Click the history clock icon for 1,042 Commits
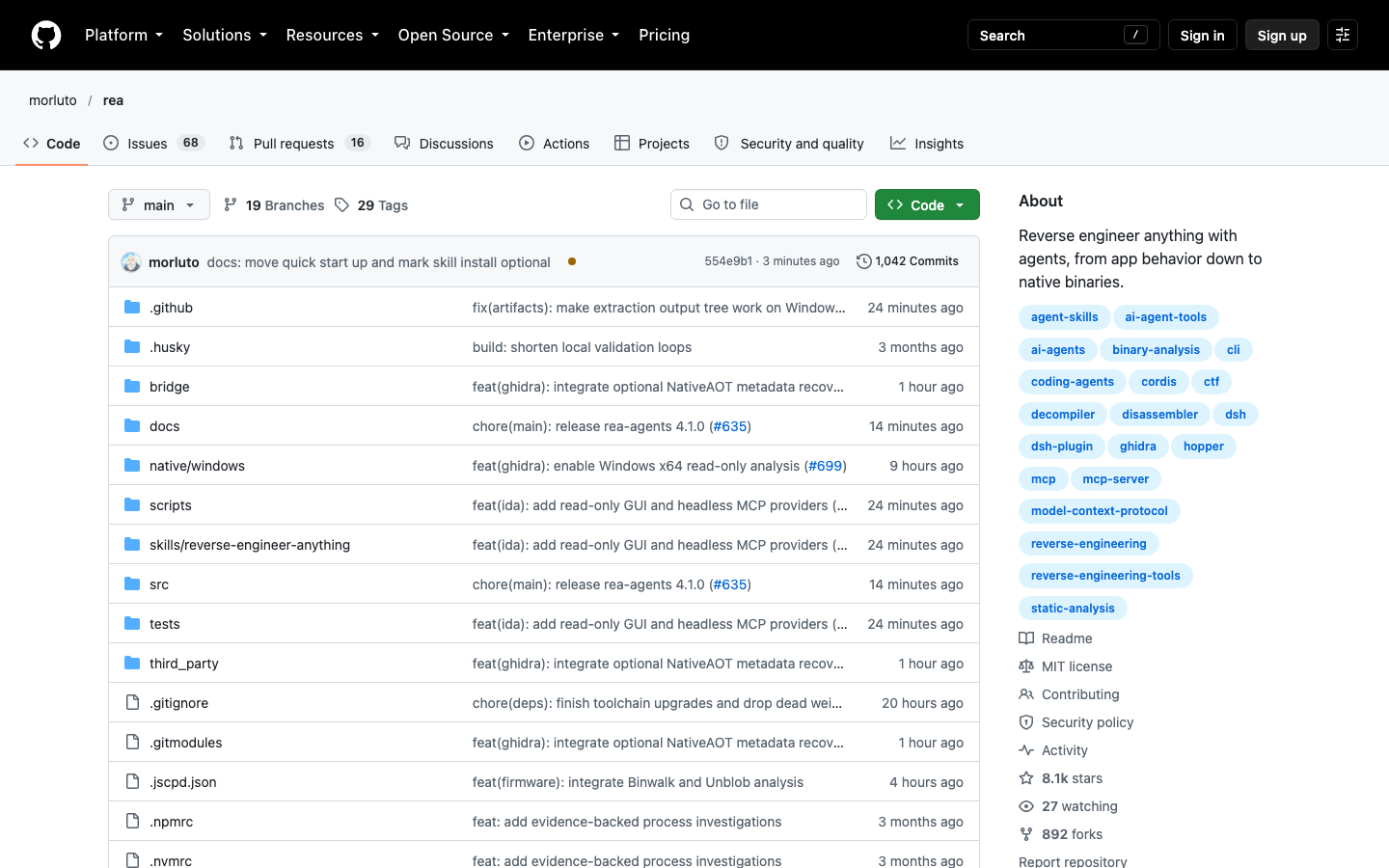Image resolution: width=1389 pixels, height=868 pixels. click(864, 261)
